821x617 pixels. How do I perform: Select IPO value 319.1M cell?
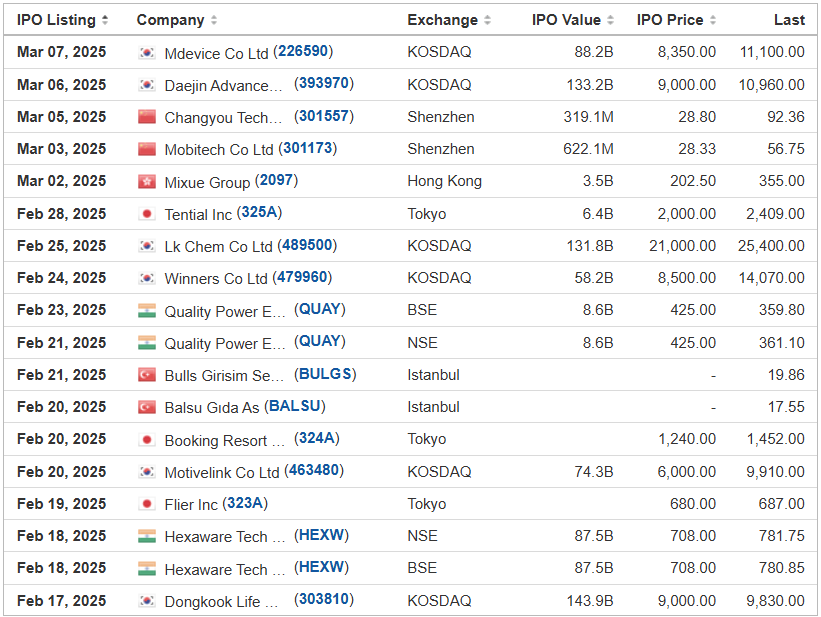(x=588, y=117)
